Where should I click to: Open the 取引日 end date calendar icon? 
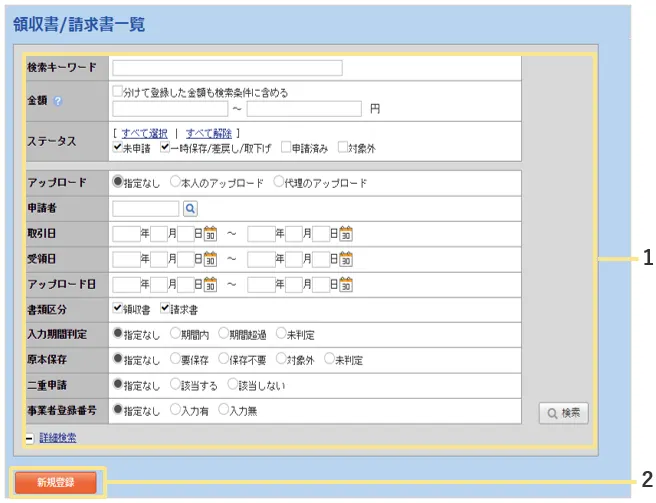(x=346, y=234)
